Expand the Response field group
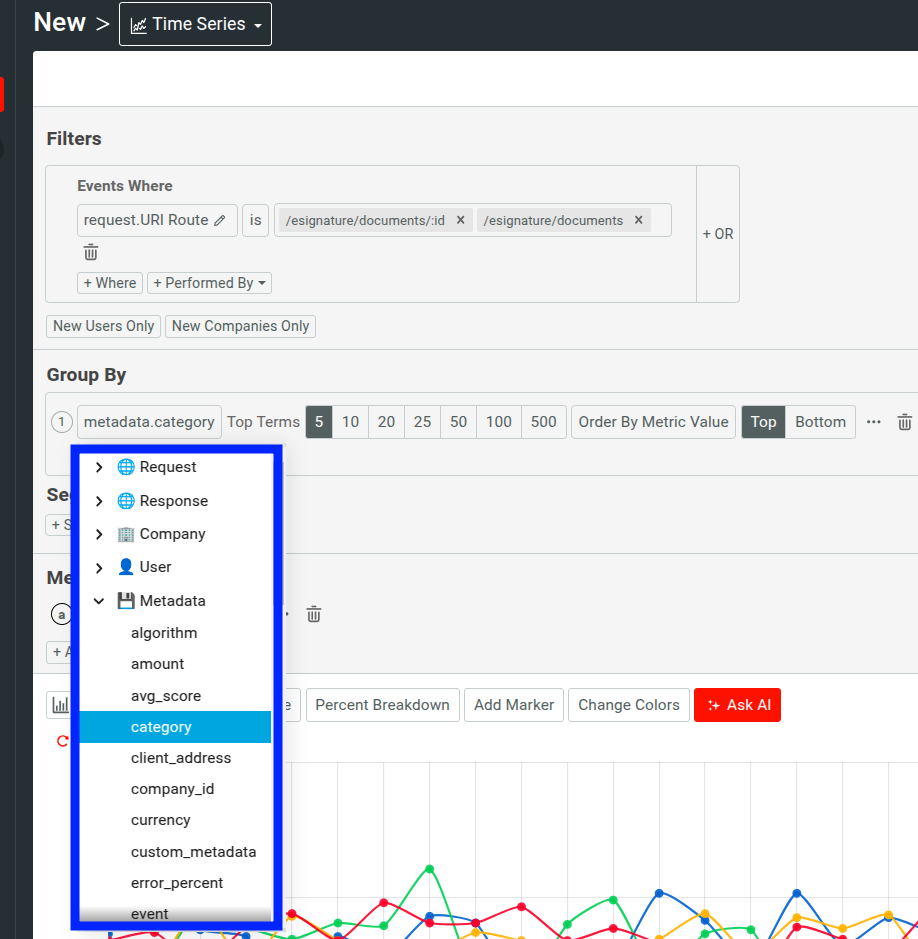 click(97, 500)
